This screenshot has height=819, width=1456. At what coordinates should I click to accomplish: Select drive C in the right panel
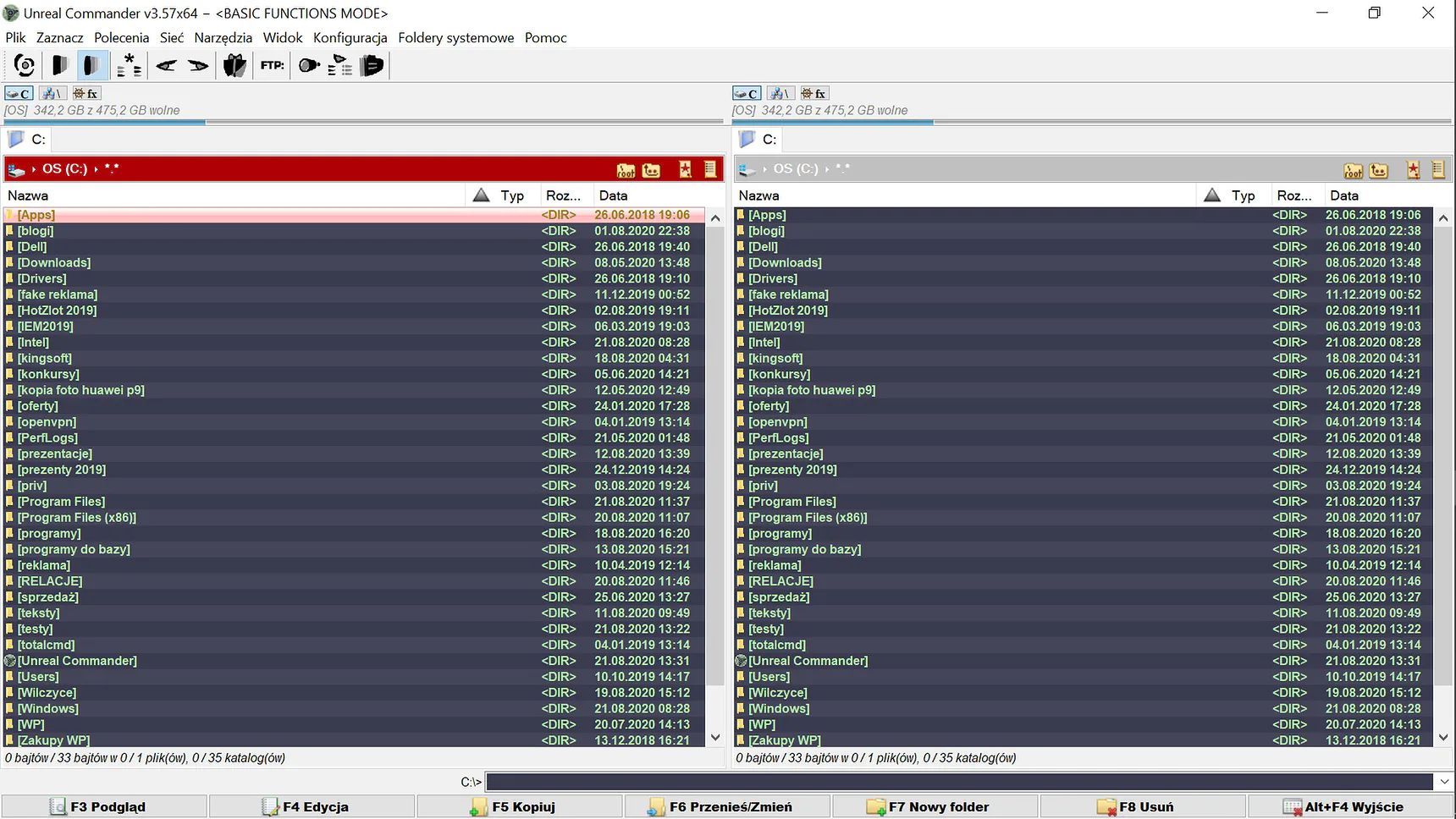pos(747,93)
